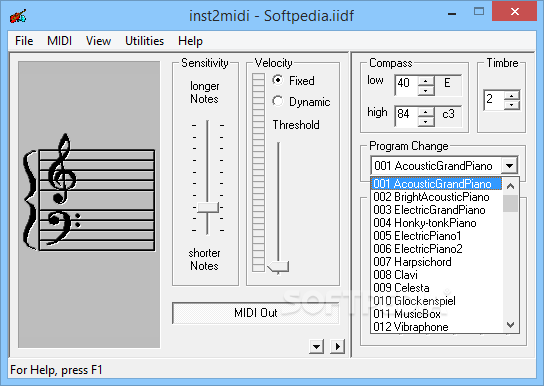Increase the Timbre value
The height and width of the screenshot is (386, 544).
pyautogui.click(x=512, y=95)
